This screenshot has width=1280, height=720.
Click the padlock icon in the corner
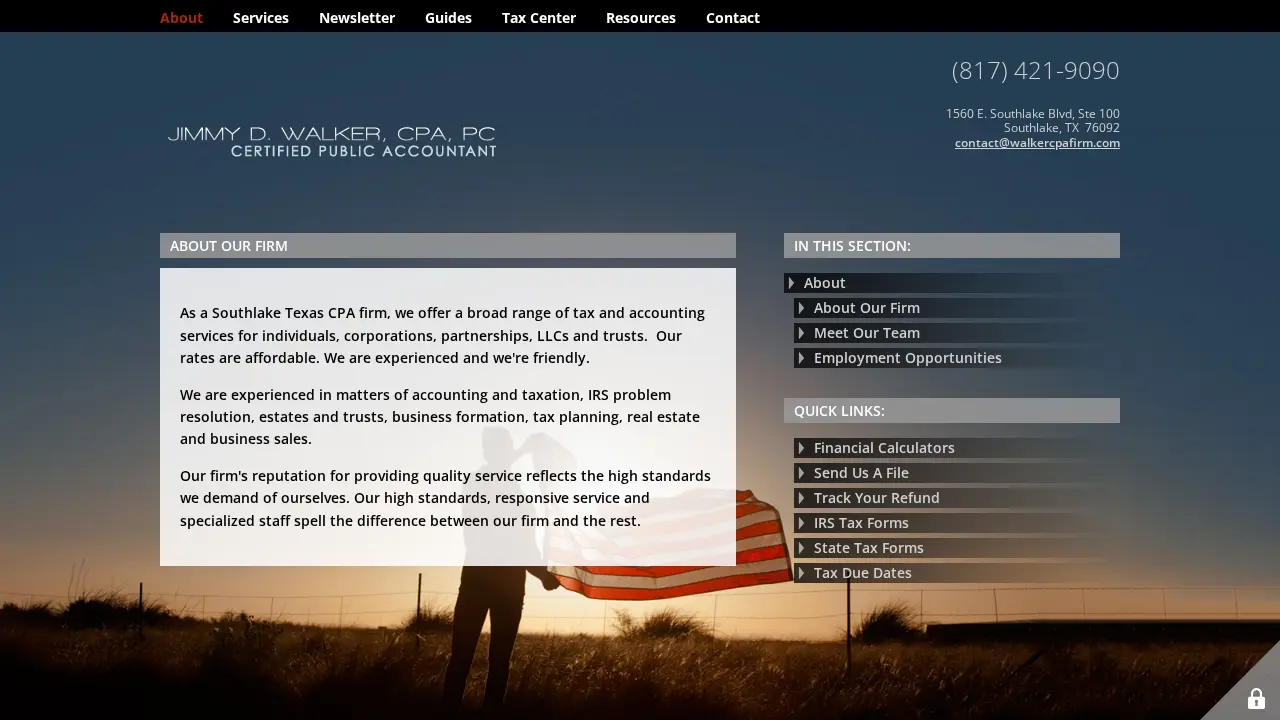[x=1256, y=699]
